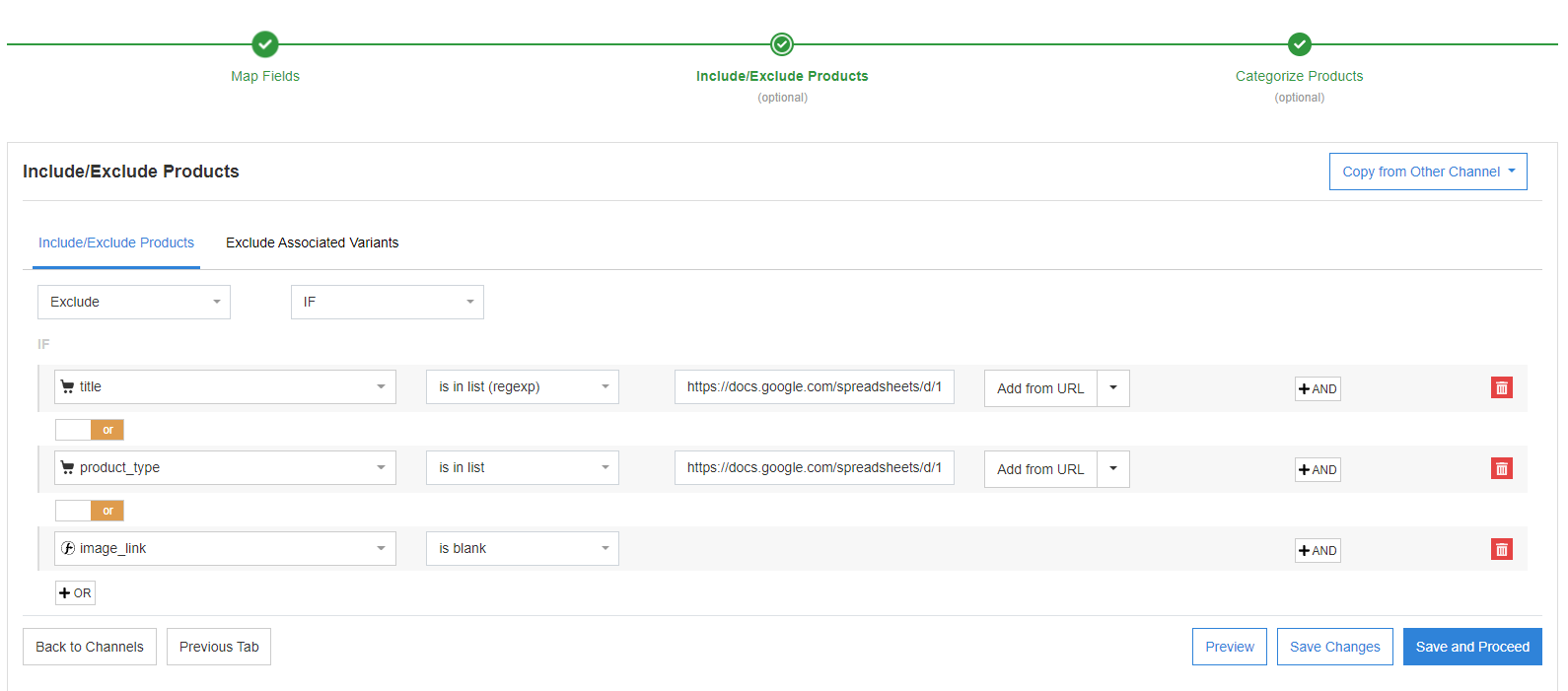This screenshot has height=691, width=1568.
Task: Open the 'is in list (regexp)' operator dropdown
Action: pyautogui.click(x=522, y=387)
